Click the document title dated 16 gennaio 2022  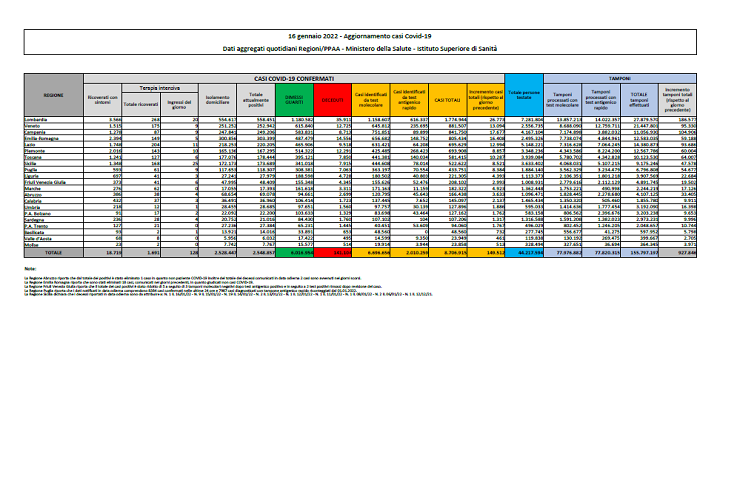[x=369, y=34]
